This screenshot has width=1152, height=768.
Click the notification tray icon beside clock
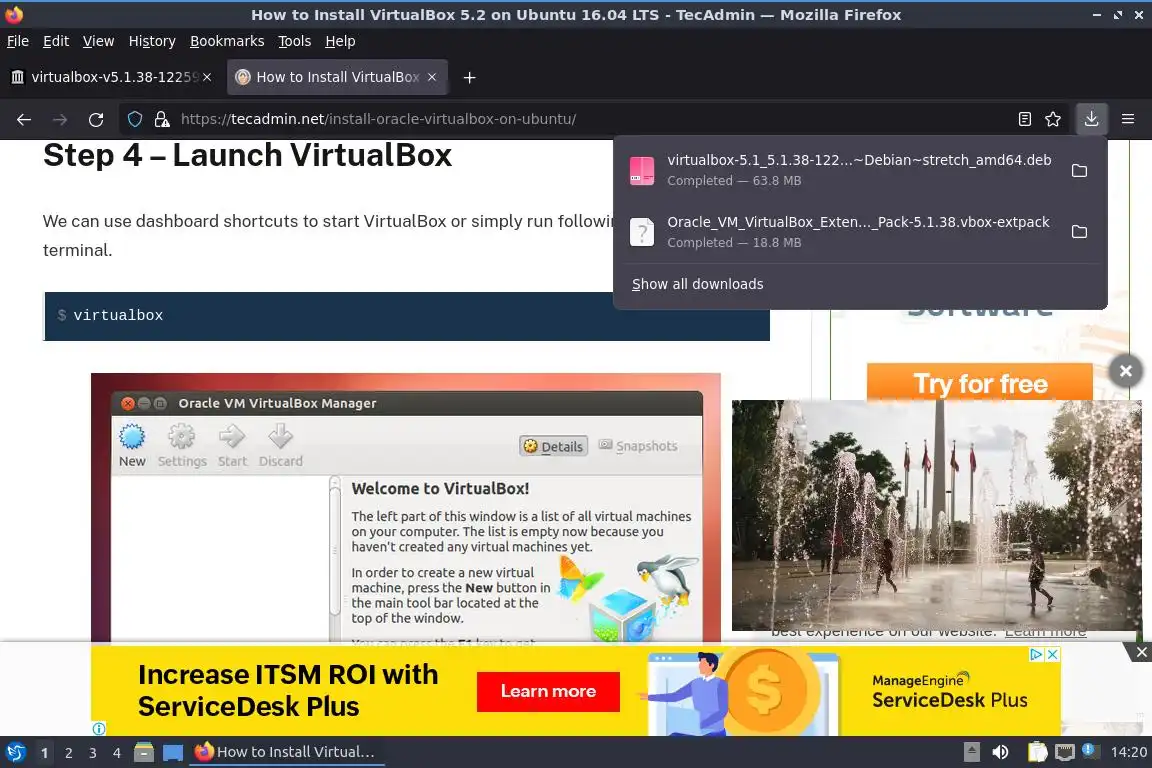click(1090, 750)
